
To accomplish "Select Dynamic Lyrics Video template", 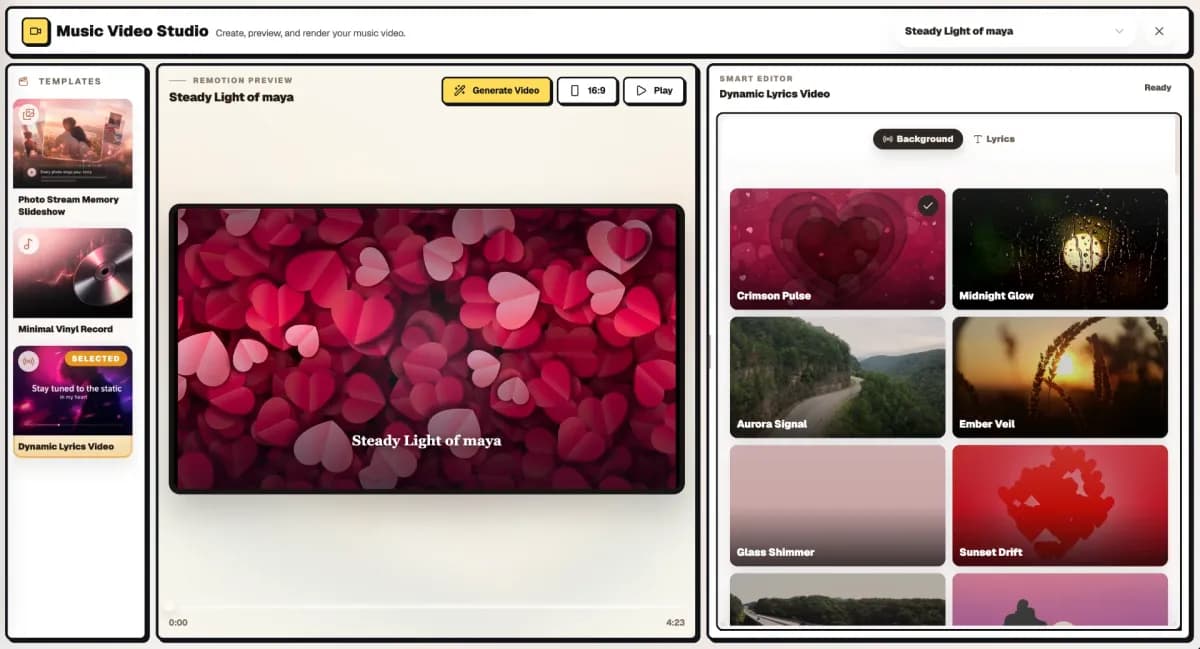I will click(73, 401).
